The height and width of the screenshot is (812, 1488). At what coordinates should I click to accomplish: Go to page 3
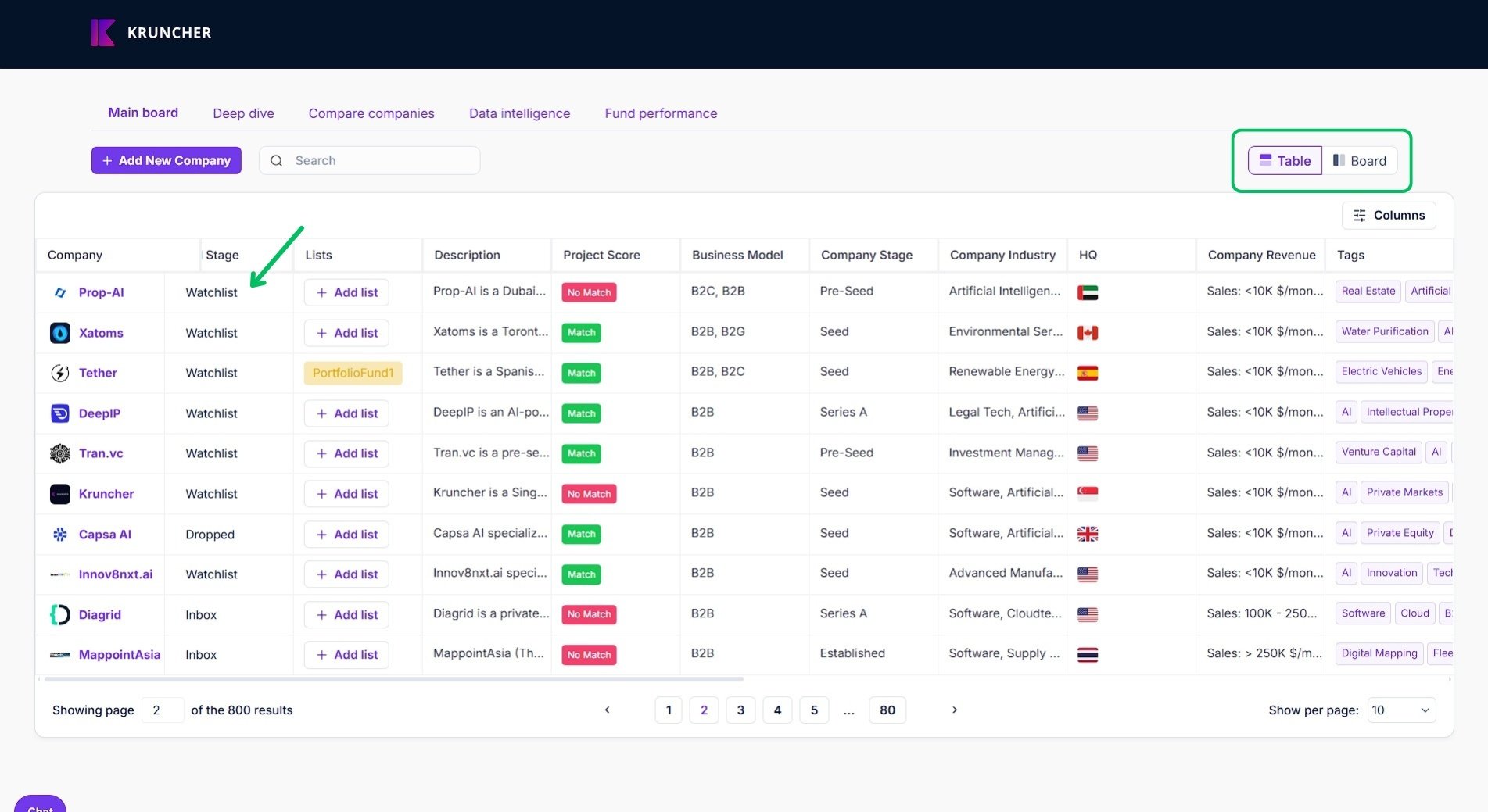740,710
